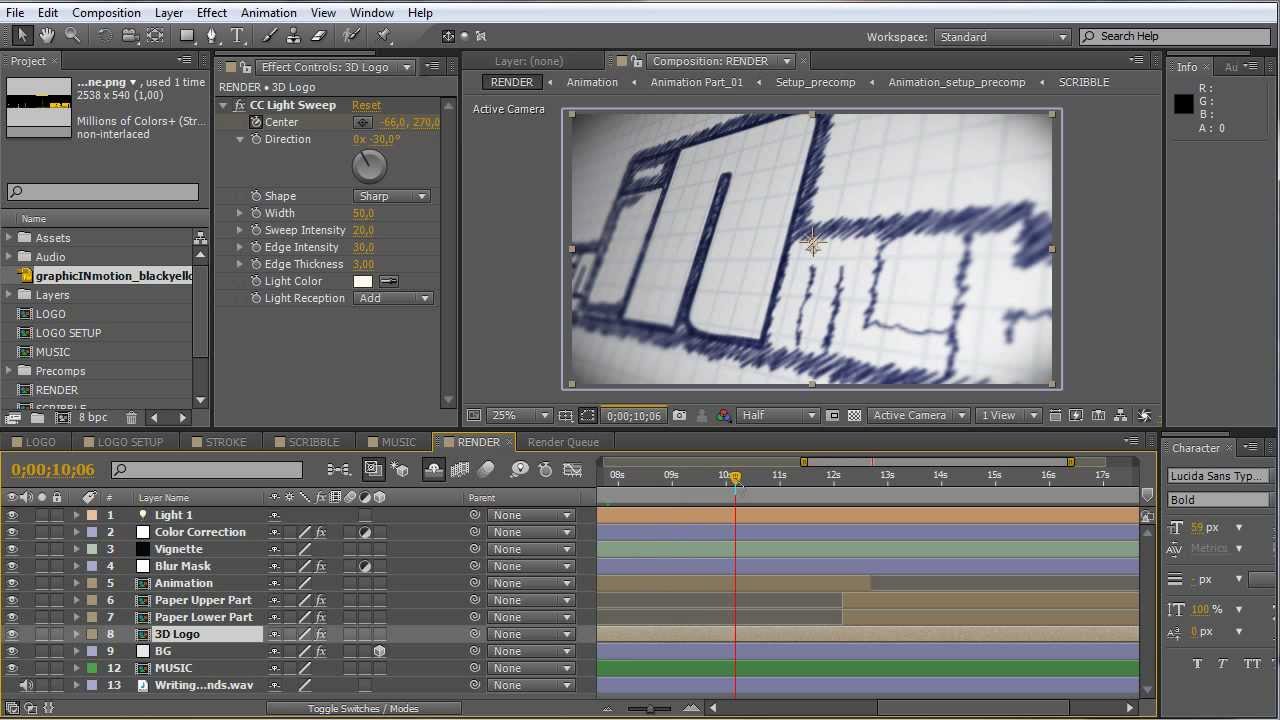Mute audio of Writing...nds.wav layer

click(x=26, y=685)
